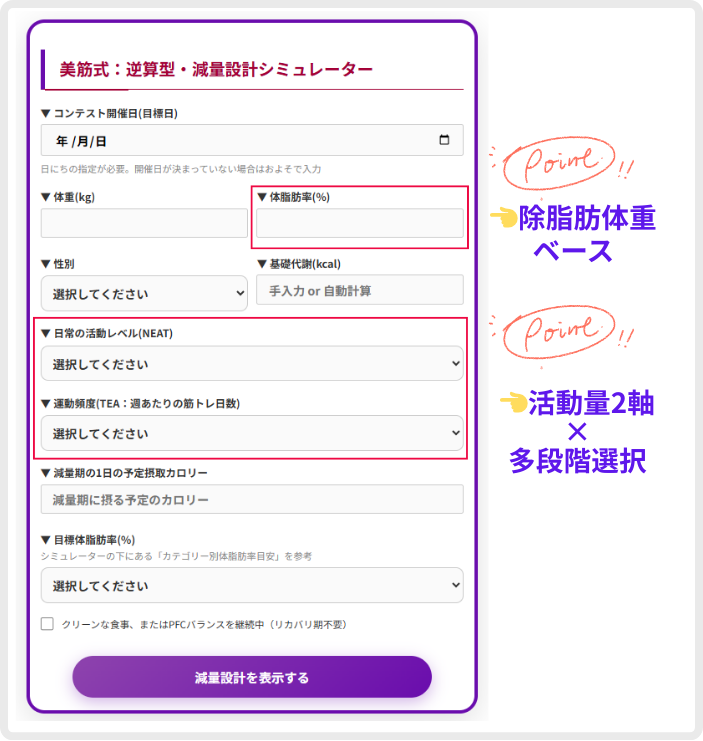703x741 pixels.
Task: Check the クリーンな食事 checkbox
Action: [47, 624]
